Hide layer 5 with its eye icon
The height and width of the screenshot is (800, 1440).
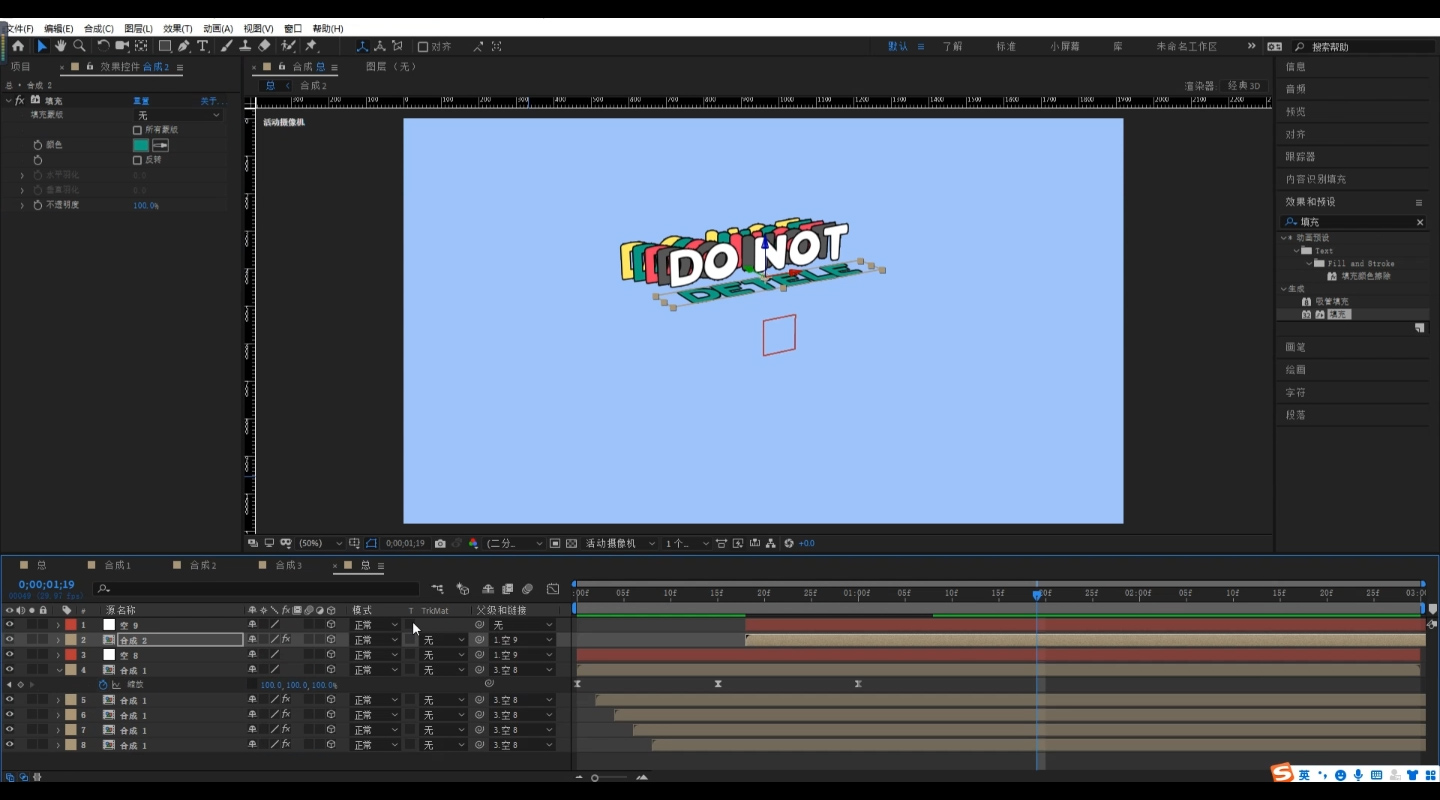click(x=10, y=700)
